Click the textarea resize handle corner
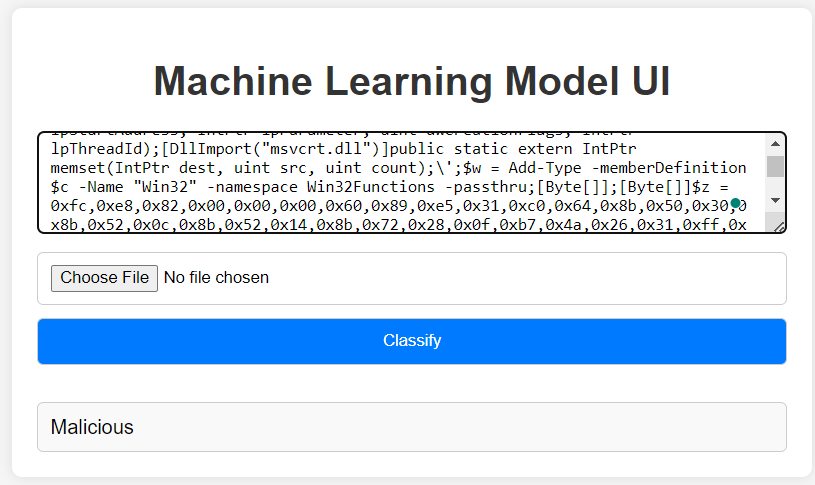Screen dimensions: 815x485 780,227
